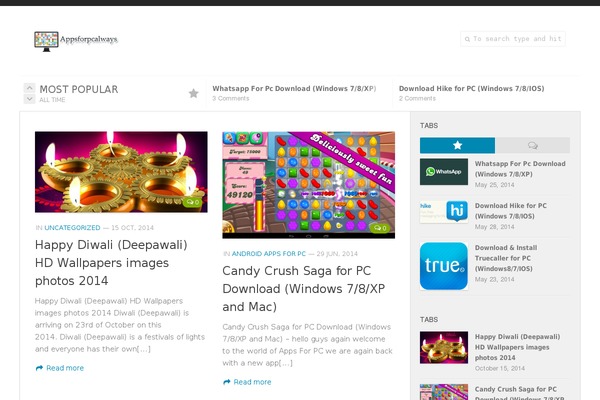Click the 'October 15, 2014' sidebar date
This screenshot has width=600, height=400.
pos(500,368)
